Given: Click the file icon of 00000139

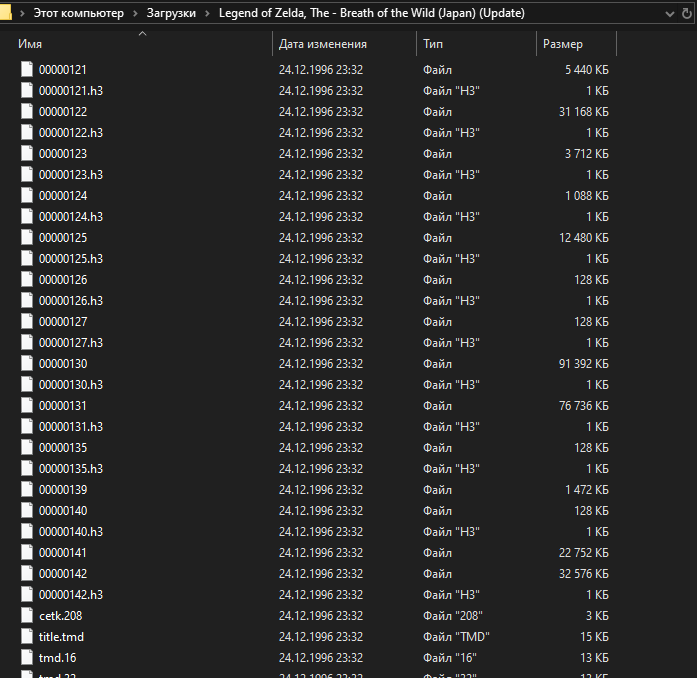Looking at the screenshot, I should [27, 489].
